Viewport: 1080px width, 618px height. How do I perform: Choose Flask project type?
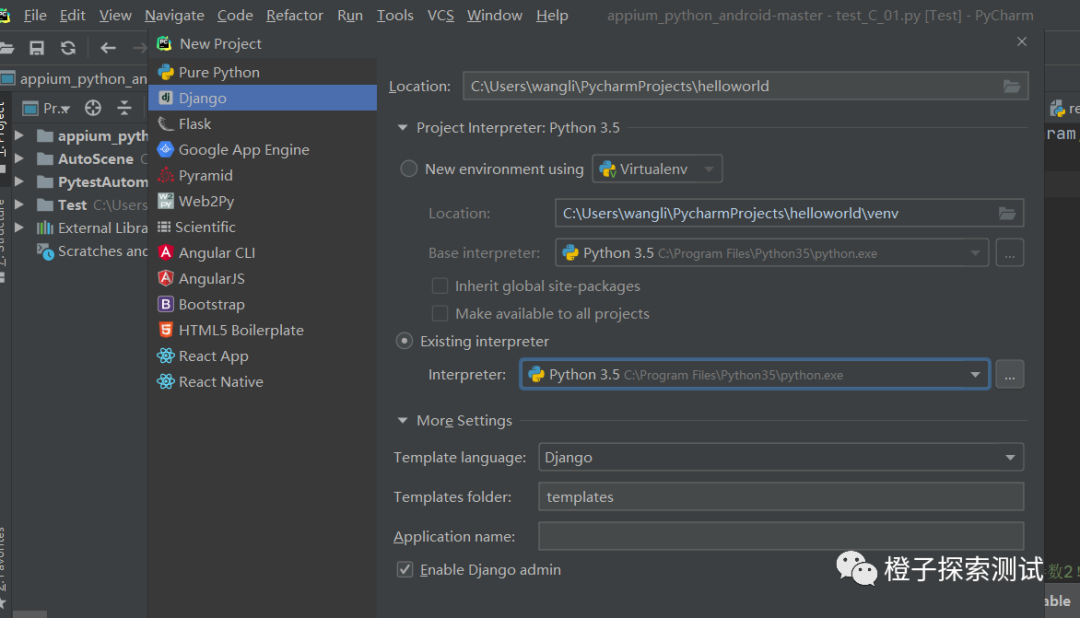pyautogui.click(x=262, y=124)
